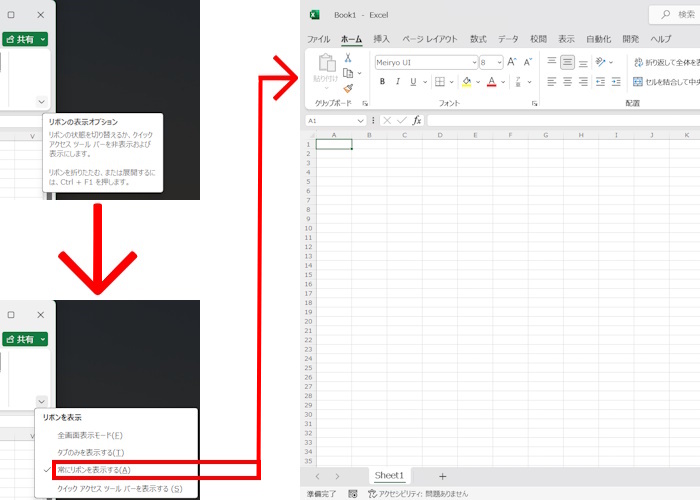Open the ファイル tab
This screenshot has height=500, width=700.
pyautogui.click(x=319, y=39)
